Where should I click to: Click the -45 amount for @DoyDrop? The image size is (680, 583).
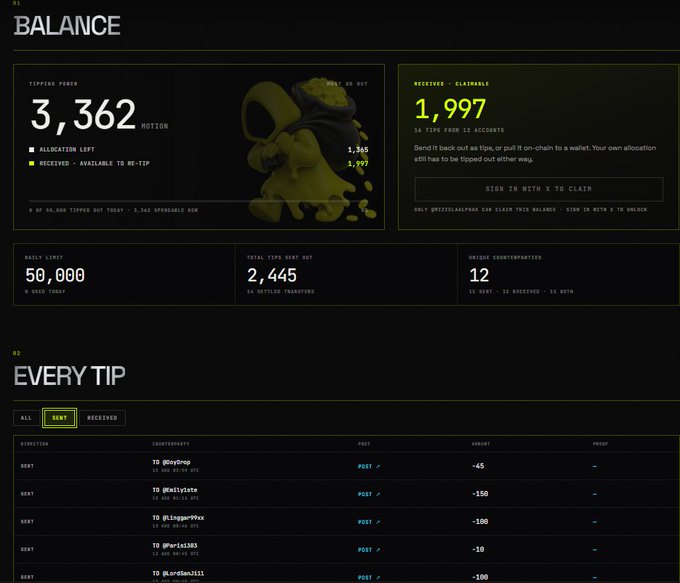[478, 466]
